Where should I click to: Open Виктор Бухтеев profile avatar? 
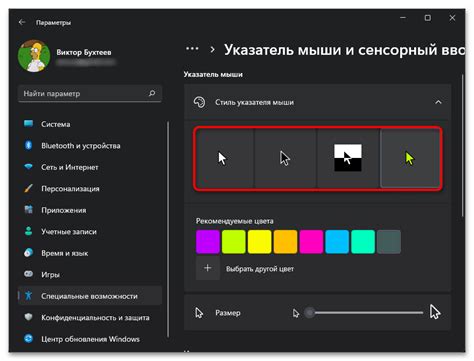(34, 56)
